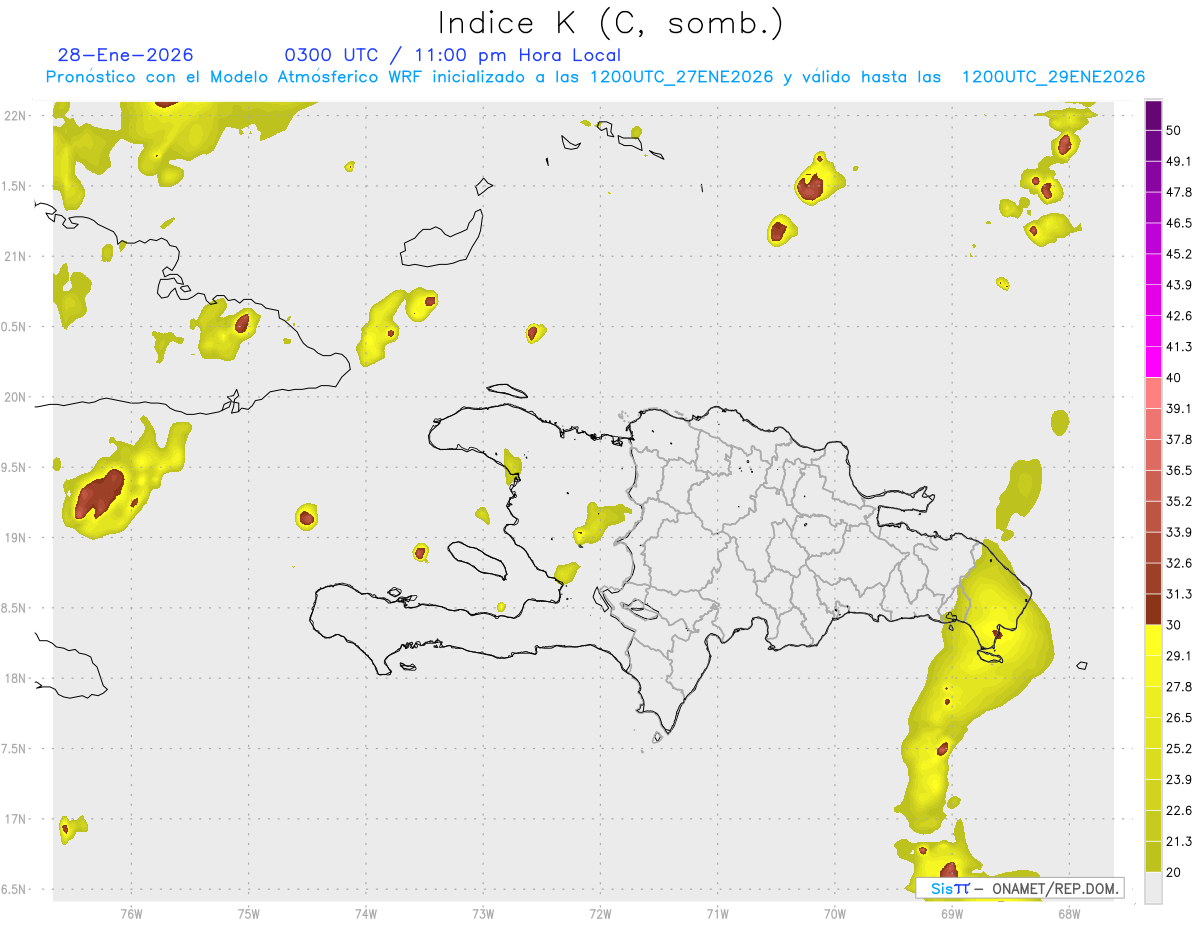Pick the bright yellow swatch between 30 and 29.1
The width and height of the screenshot is (1200, 927).
pyautogui.click(x=1153, y=640)
